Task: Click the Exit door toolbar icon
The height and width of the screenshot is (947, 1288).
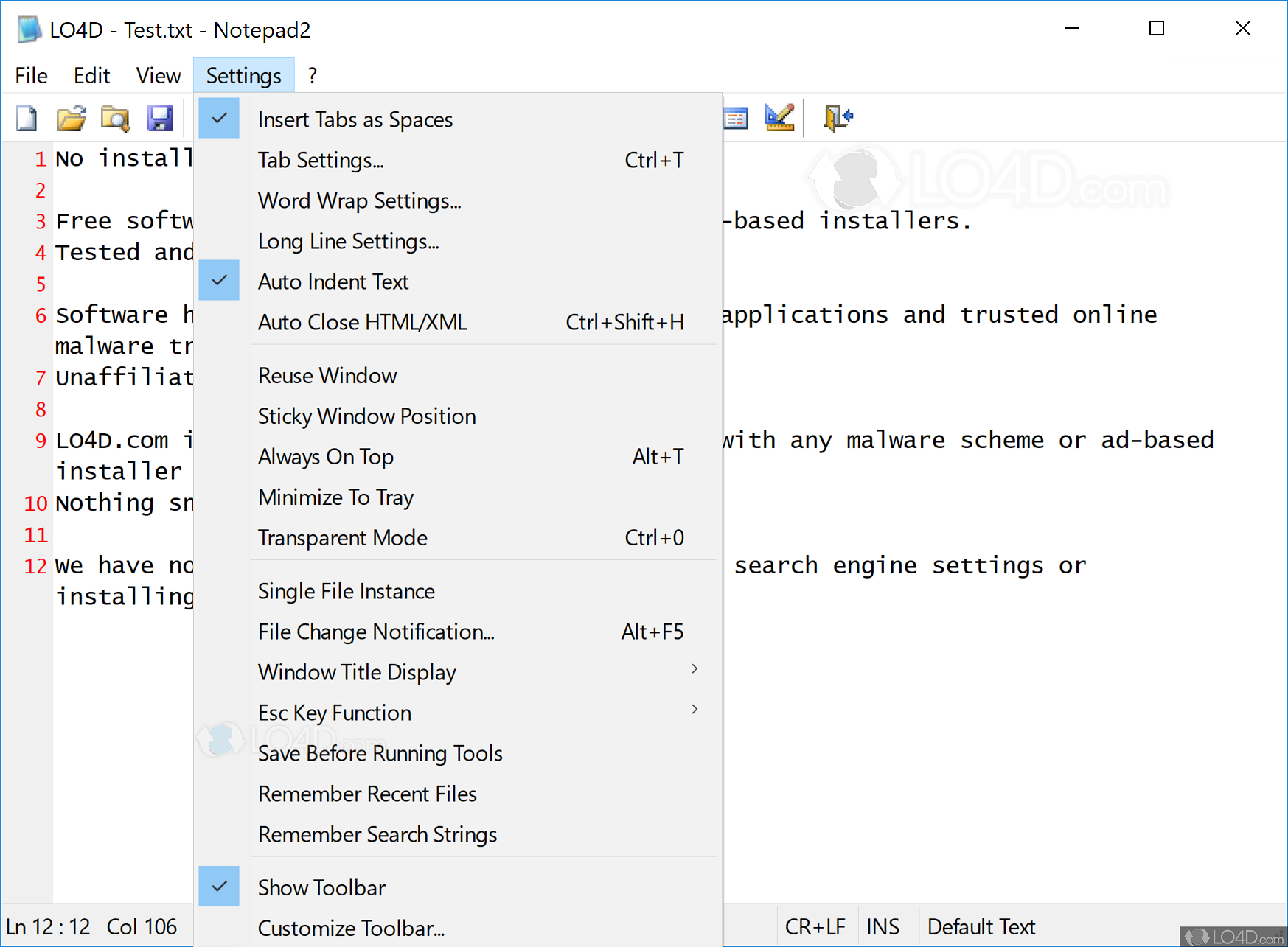Action: pos(838,118)
